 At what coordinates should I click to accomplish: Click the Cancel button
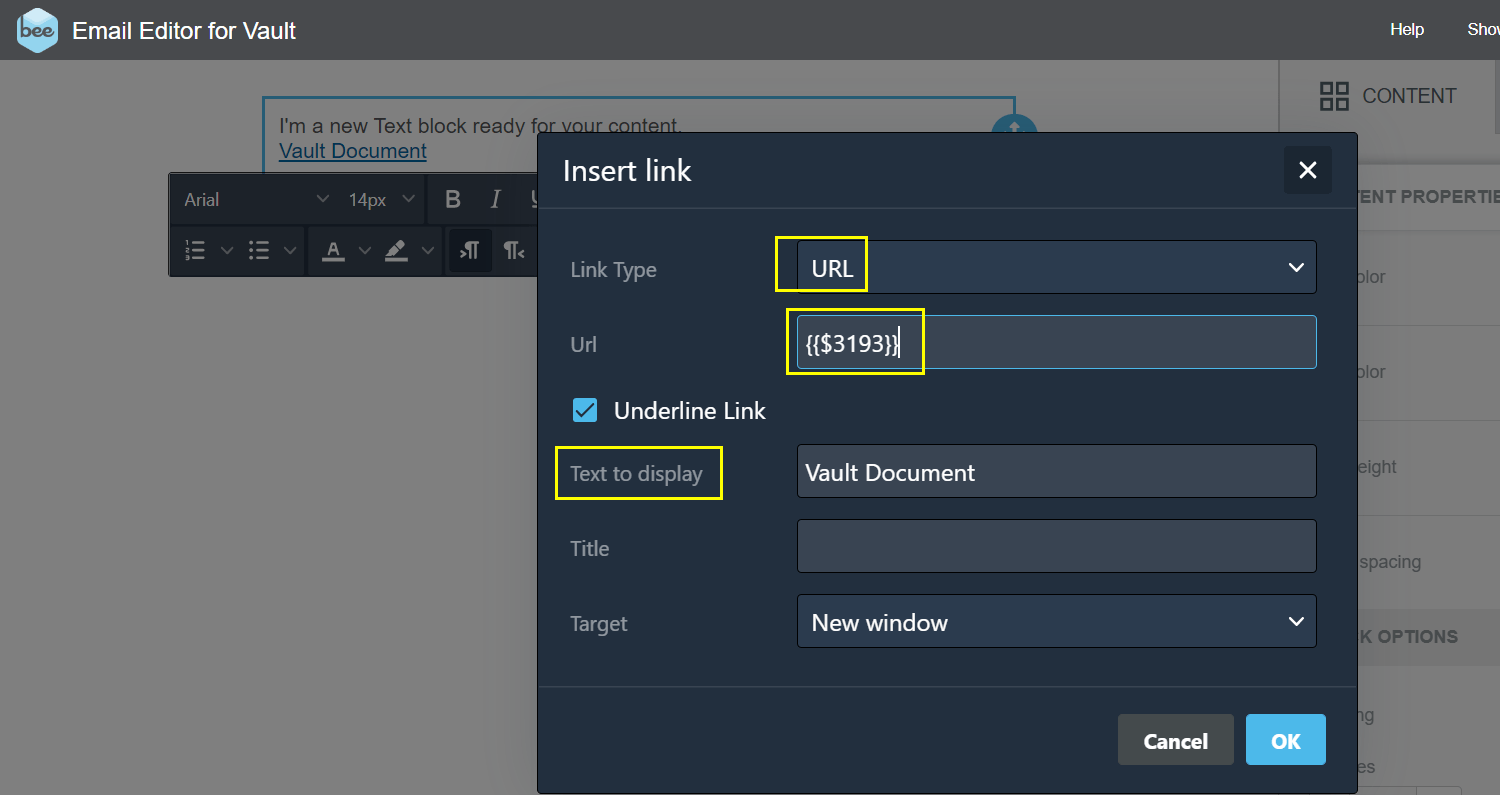point(1175,740)
